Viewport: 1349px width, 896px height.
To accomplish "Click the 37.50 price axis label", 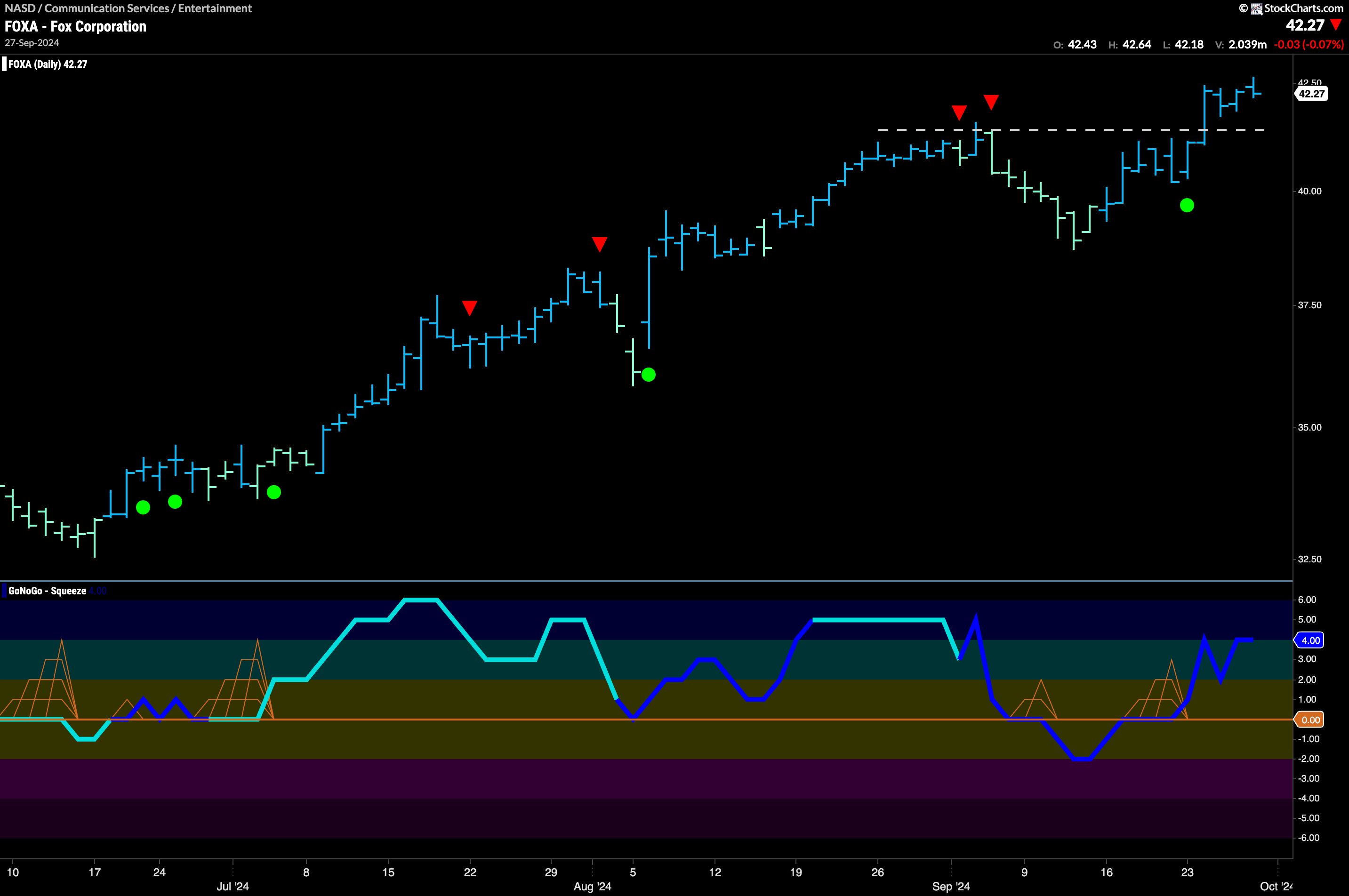I will click(1309, 305).
